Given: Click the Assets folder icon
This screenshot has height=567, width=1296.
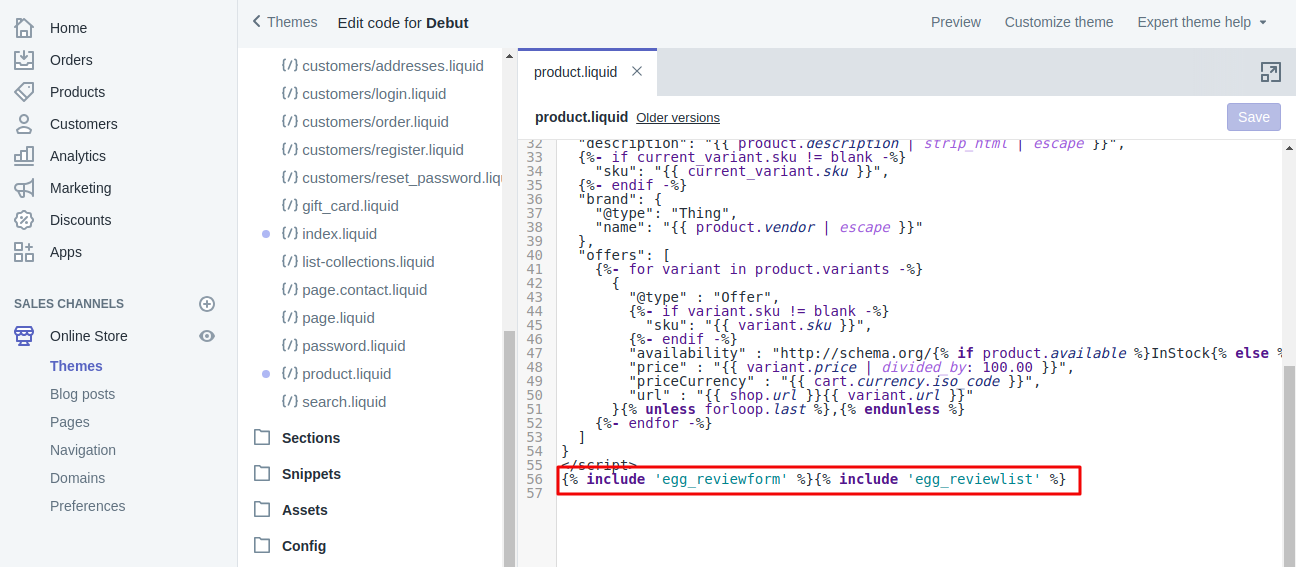Looking at the screenshot, I should (263, 509).
